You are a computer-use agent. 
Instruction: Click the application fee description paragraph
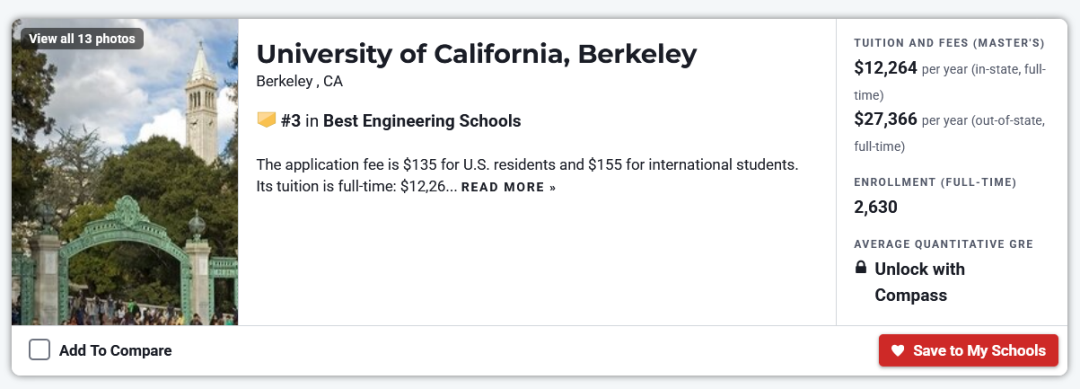(x=527, y=176)
